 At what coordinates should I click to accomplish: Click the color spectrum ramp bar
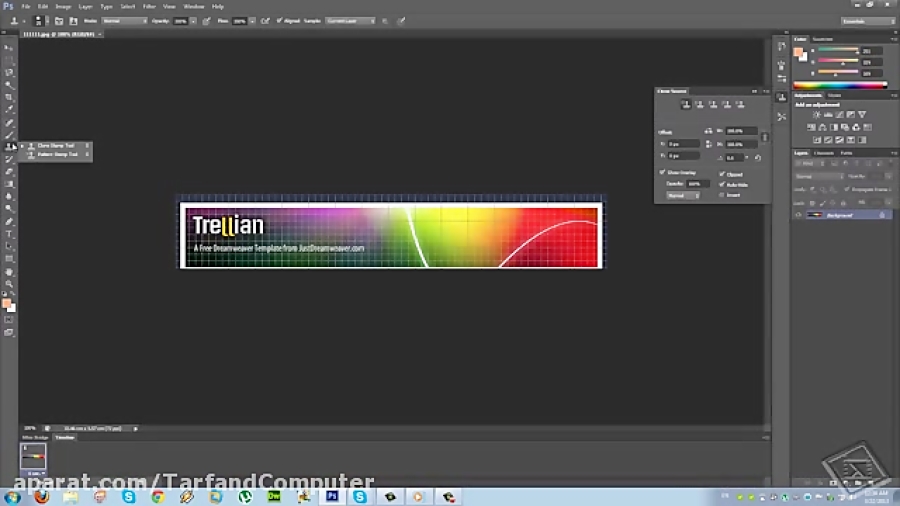point(840,85)
